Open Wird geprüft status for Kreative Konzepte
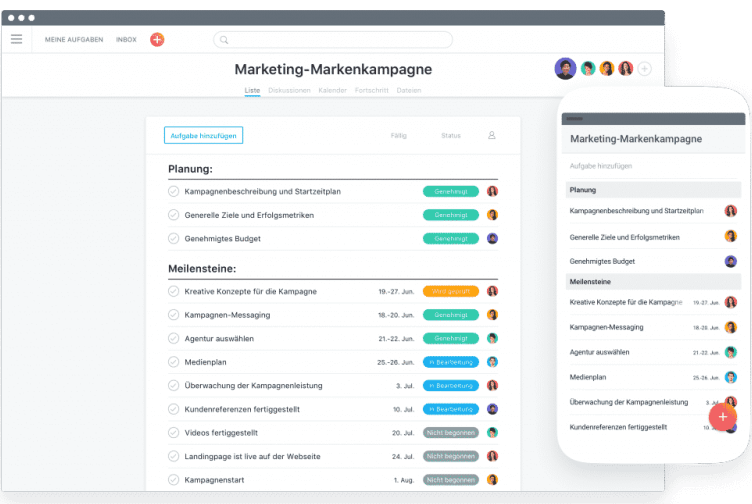This screenshot has height=504, width=752. (451, 291)
